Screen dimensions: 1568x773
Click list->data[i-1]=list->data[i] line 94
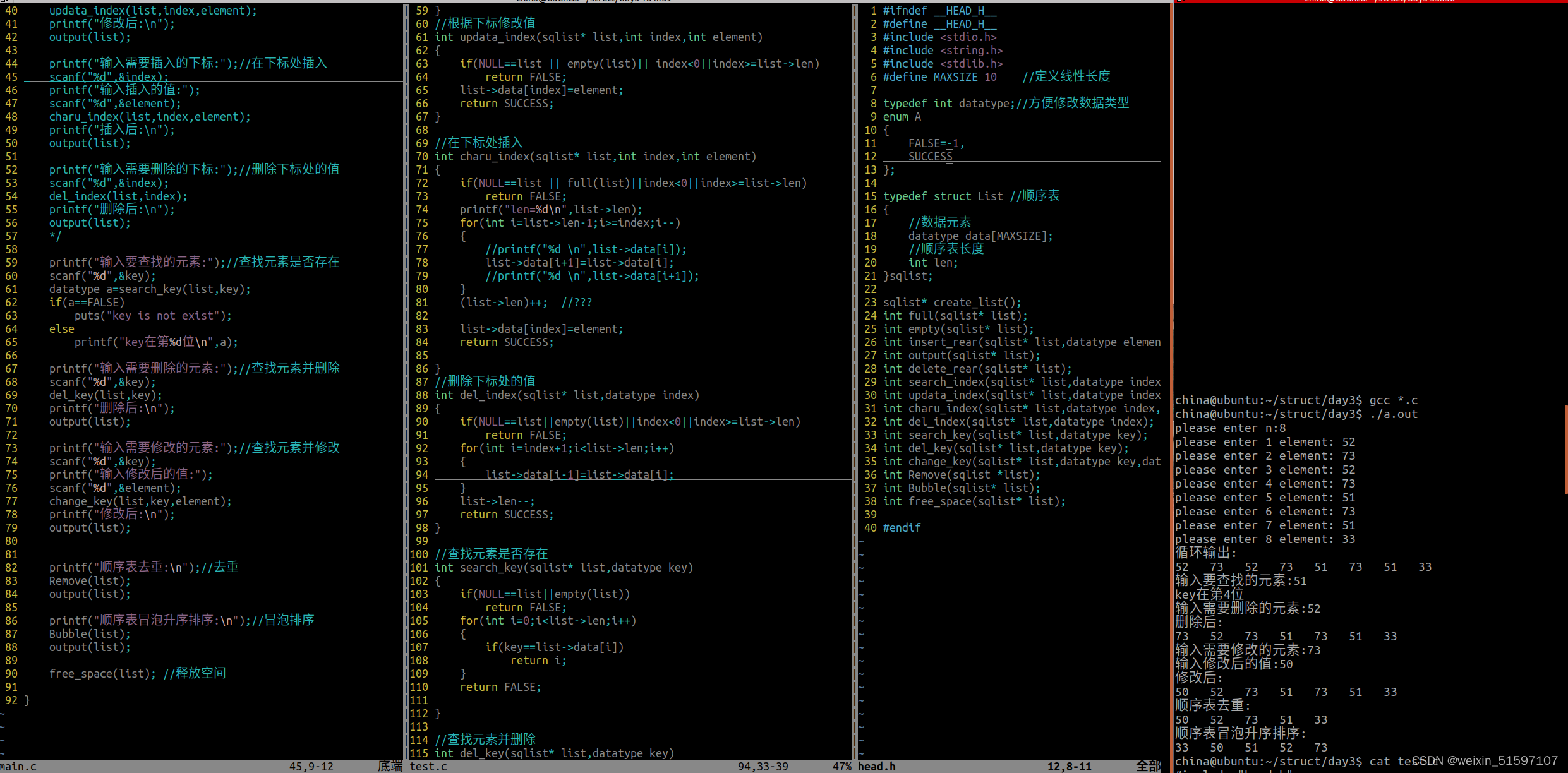[580, 475]
